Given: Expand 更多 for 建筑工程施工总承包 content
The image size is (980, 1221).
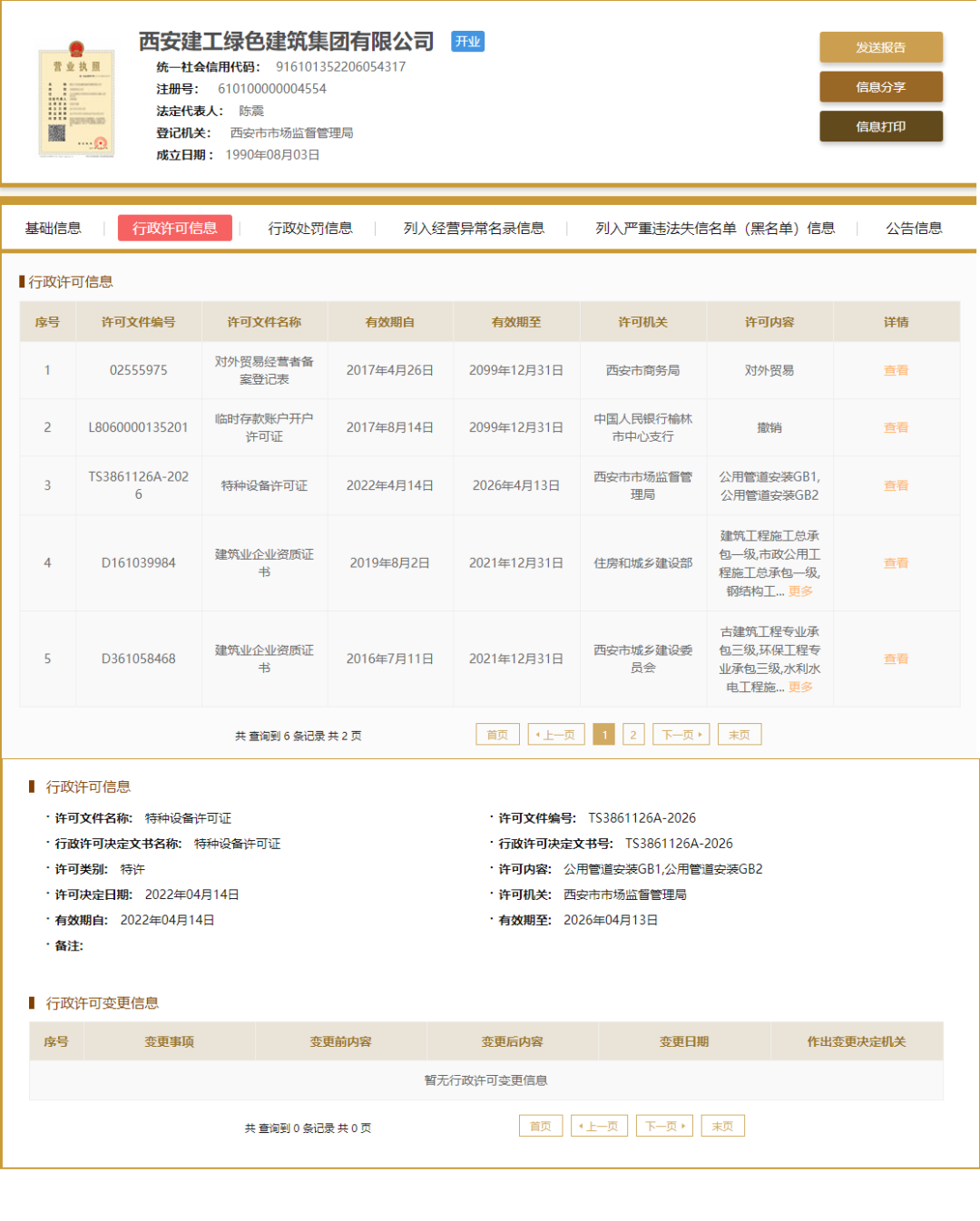Looking at the screenshot, I should (800, 591).
